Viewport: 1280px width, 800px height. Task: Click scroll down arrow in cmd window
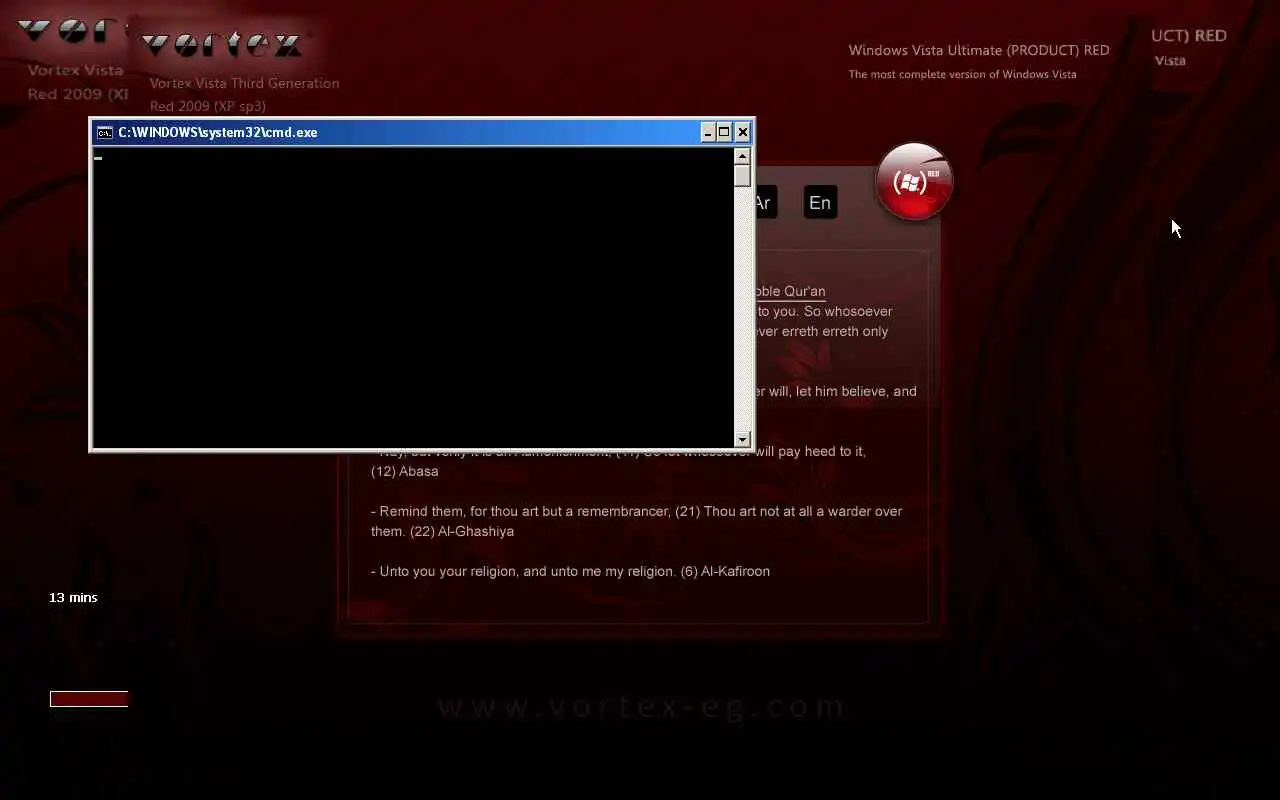tap(742, 439)
